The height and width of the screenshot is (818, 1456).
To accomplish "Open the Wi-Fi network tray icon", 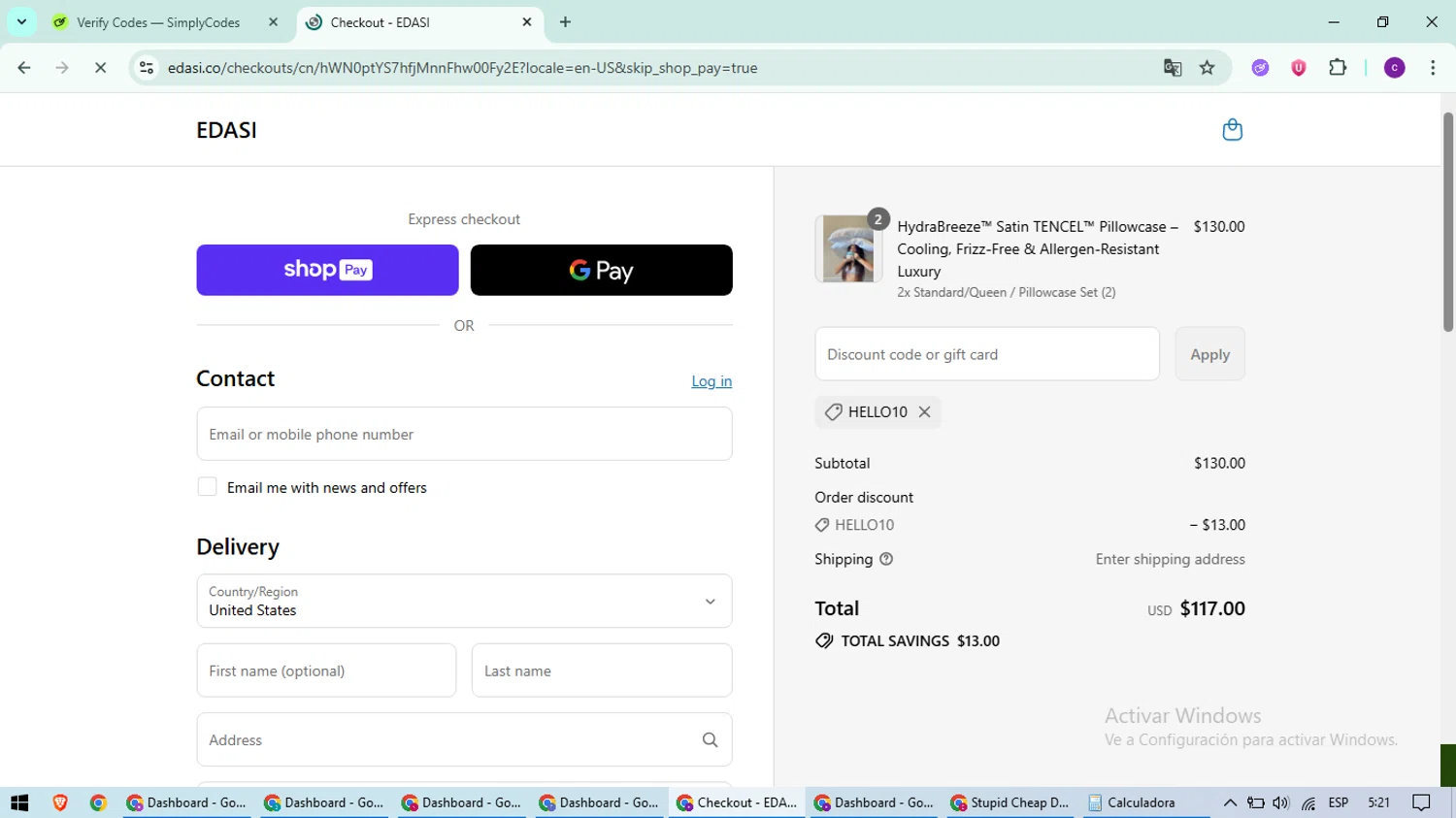I will click(1308, 802).
